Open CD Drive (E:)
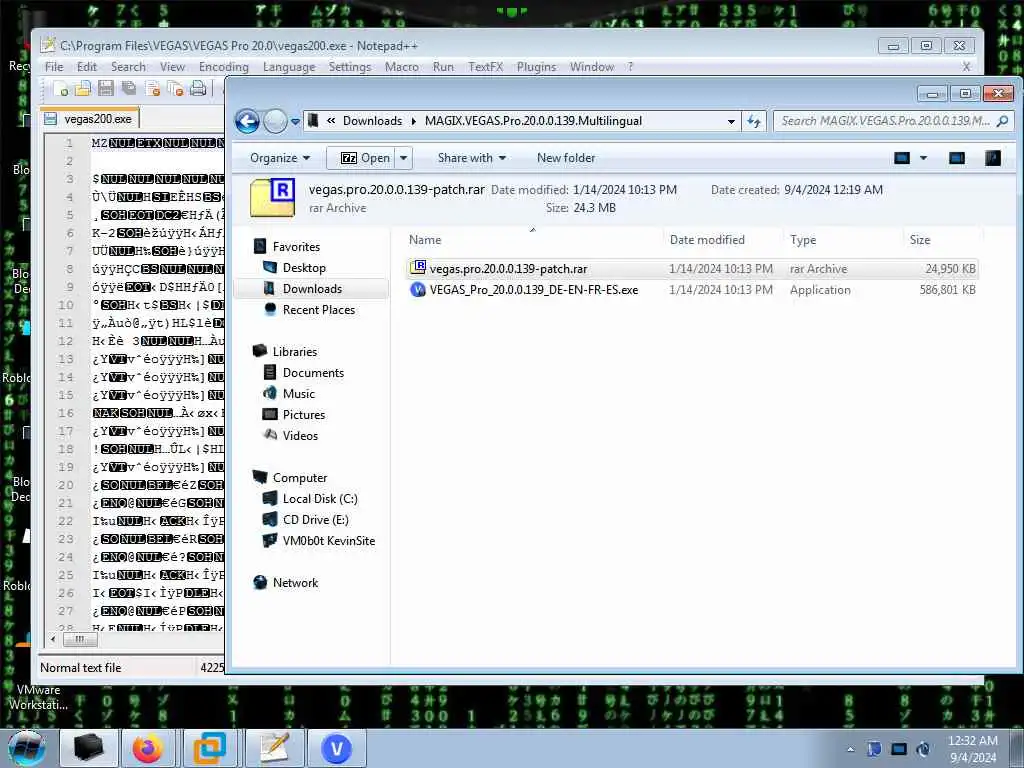This screenshot has height=768, width=1024. pyautogui.click(x=315, y=520)
